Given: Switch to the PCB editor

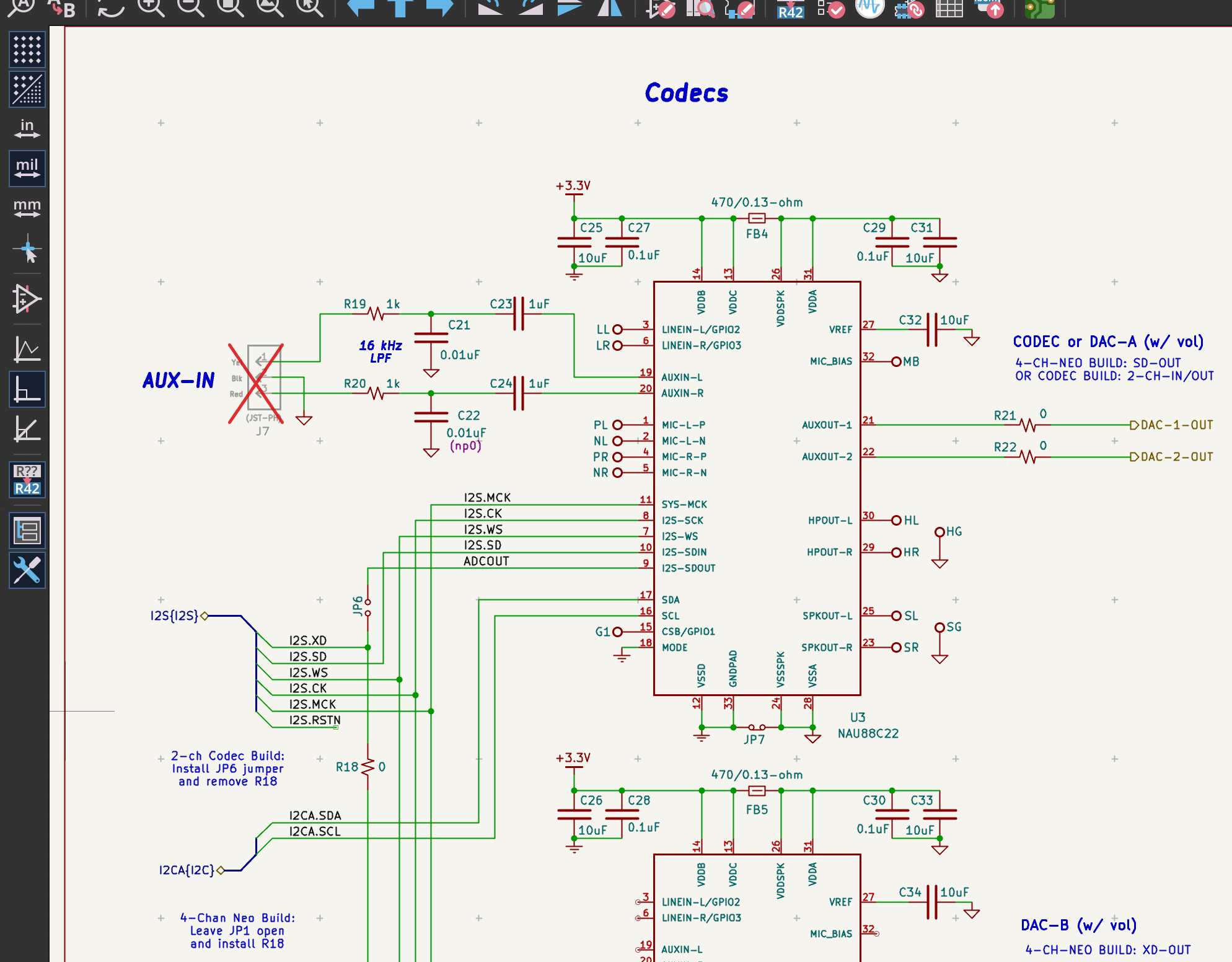Looking at the screenshot, I should pos(1039,8).
